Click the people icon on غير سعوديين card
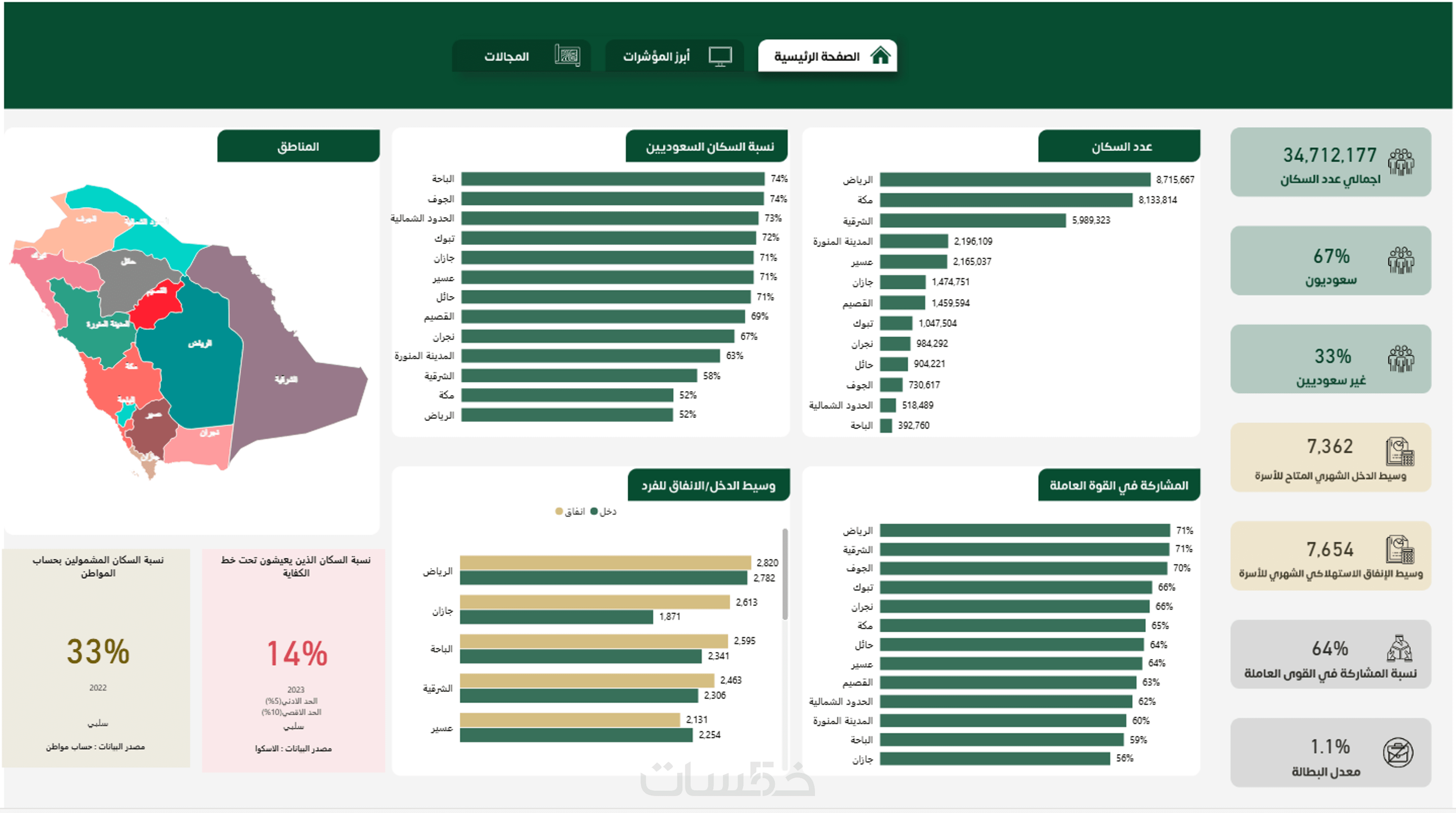Image resolution: width=1456 pixels, height=813 pixels. [1401, 359]
